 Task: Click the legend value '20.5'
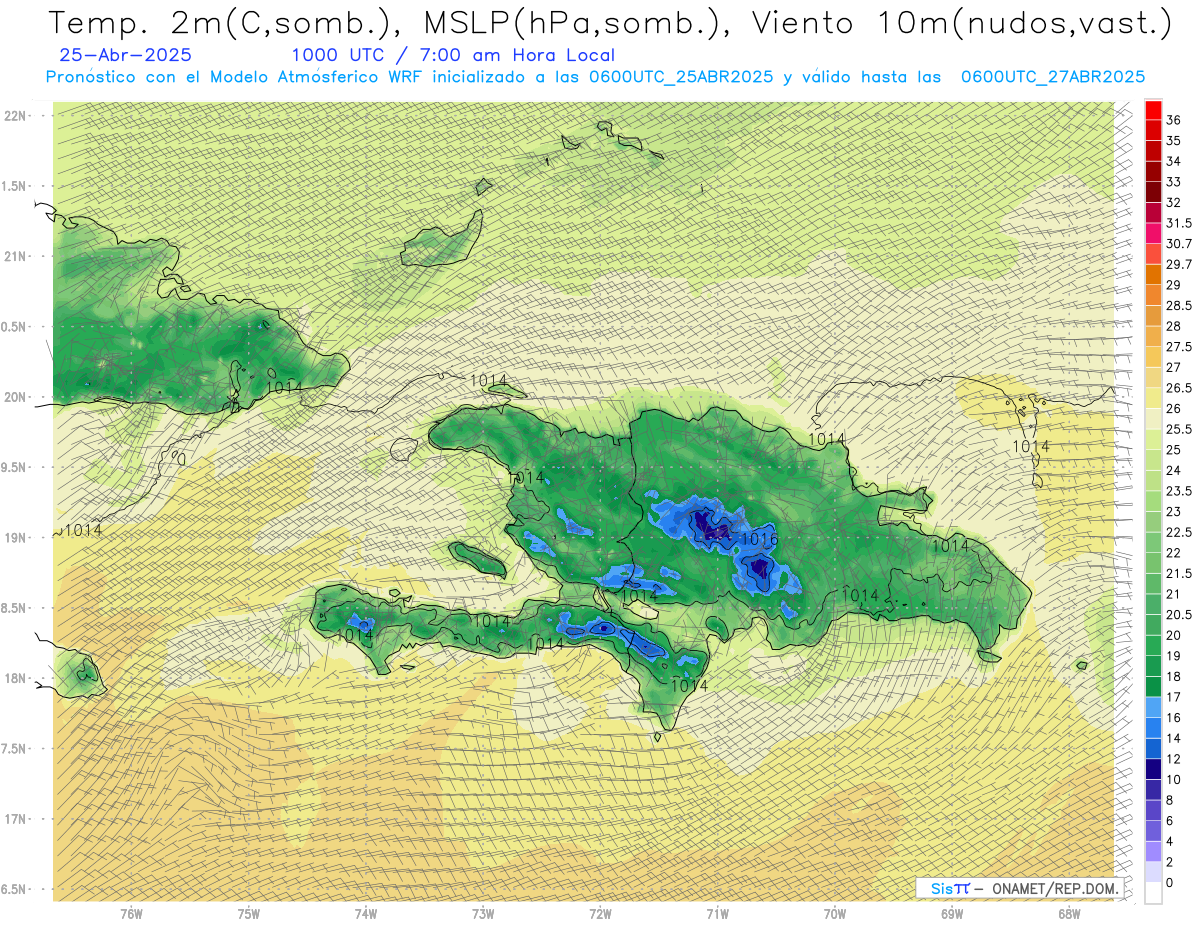[x=1178, y=615]
